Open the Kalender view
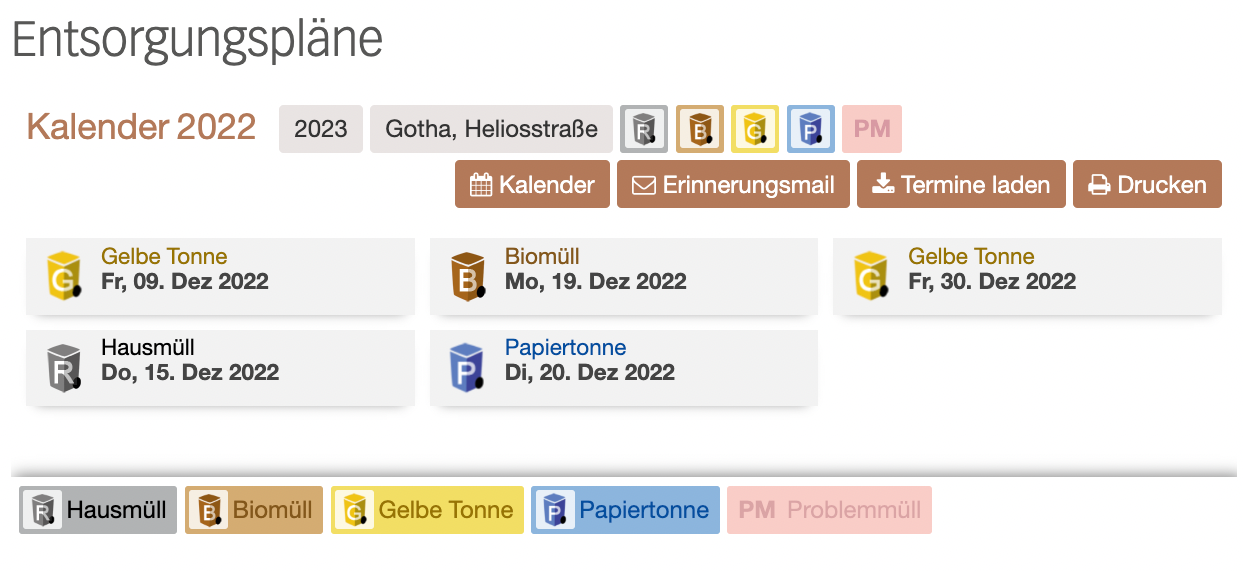1243x571 pixels. [x=532, y=184]
